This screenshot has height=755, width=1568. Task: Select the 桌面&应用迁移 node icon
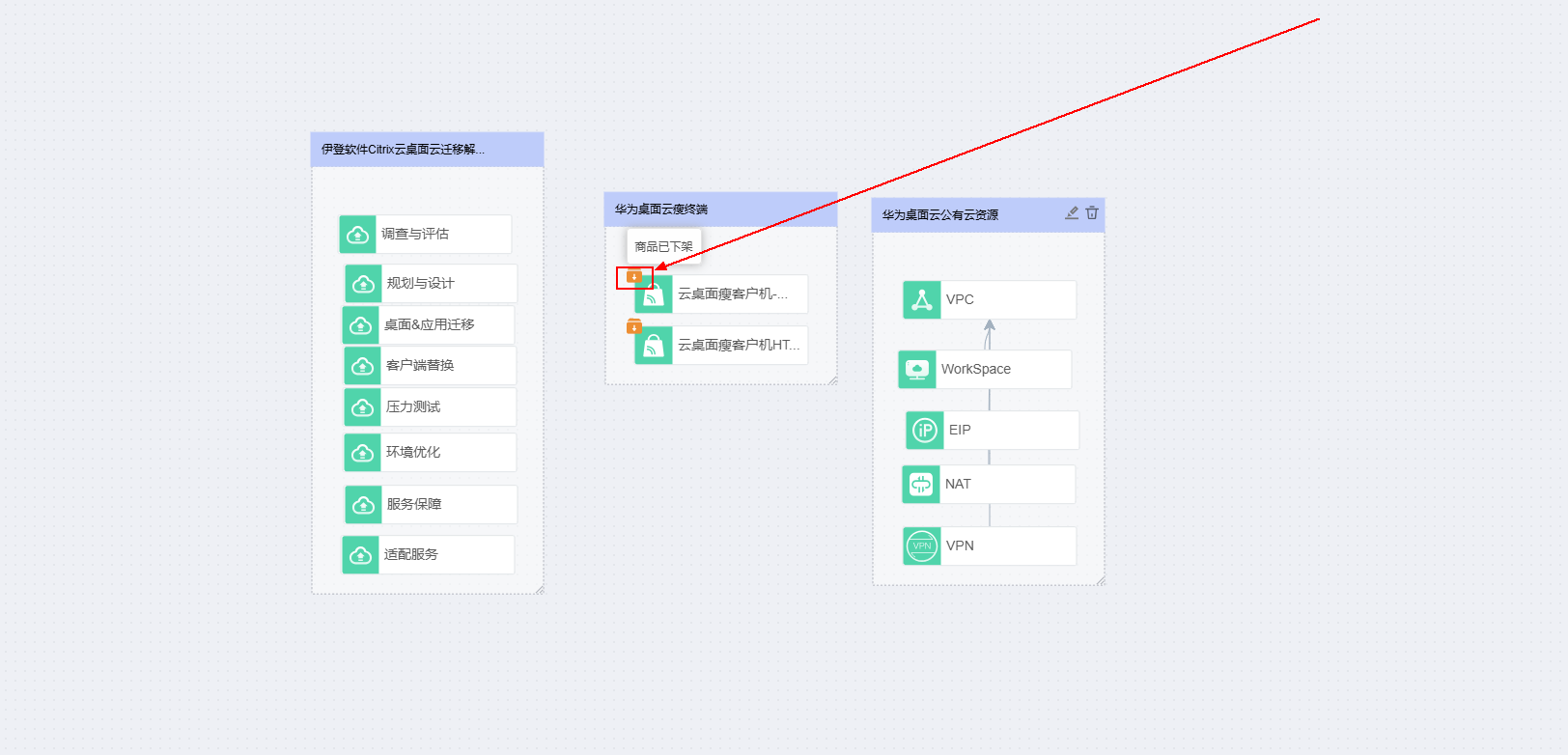pyautogui.click(x=361, y=325)
